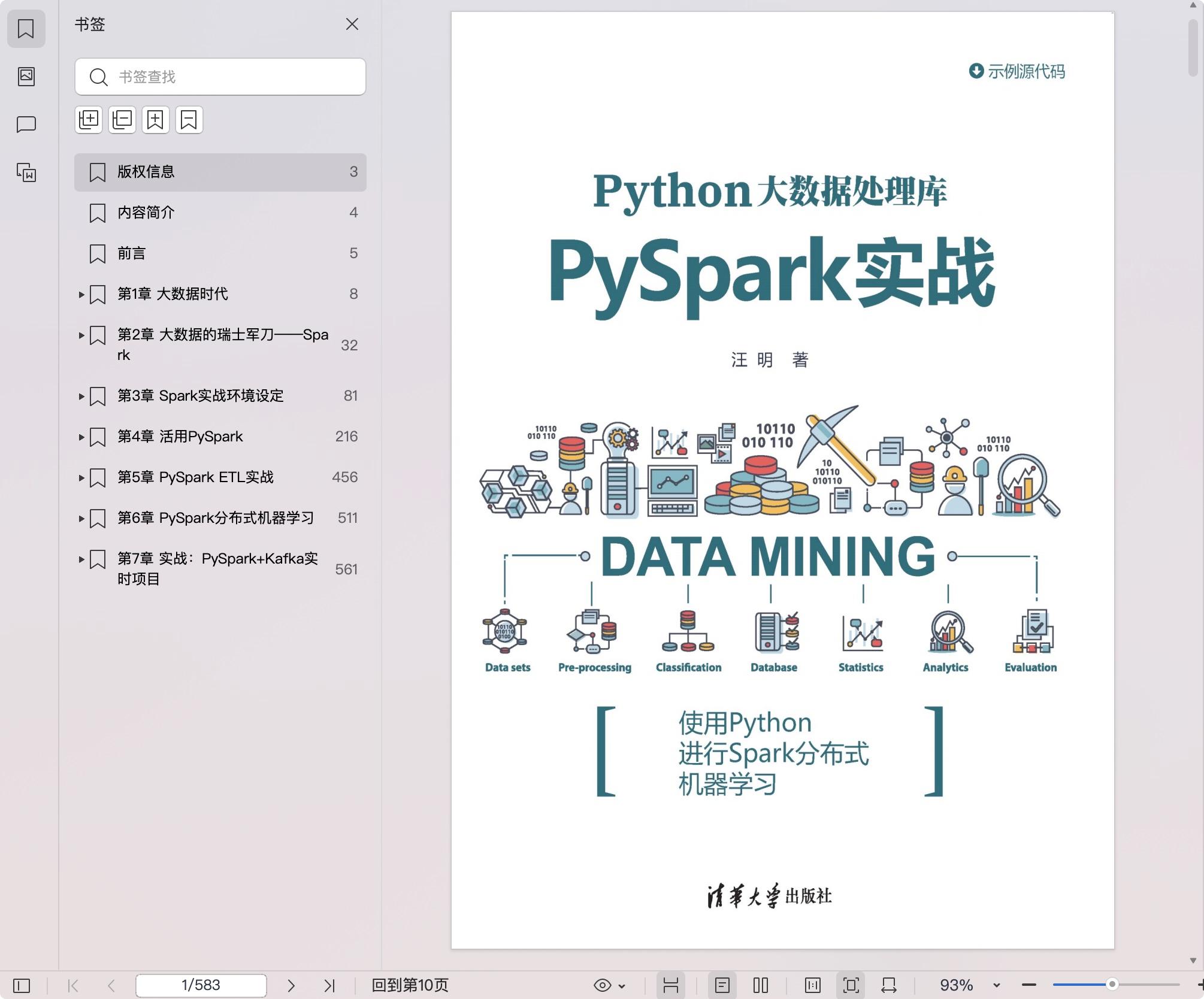Click the vertical scrollbar thumb
This screenshot has height=999, width=1204.
(1193, 48)
